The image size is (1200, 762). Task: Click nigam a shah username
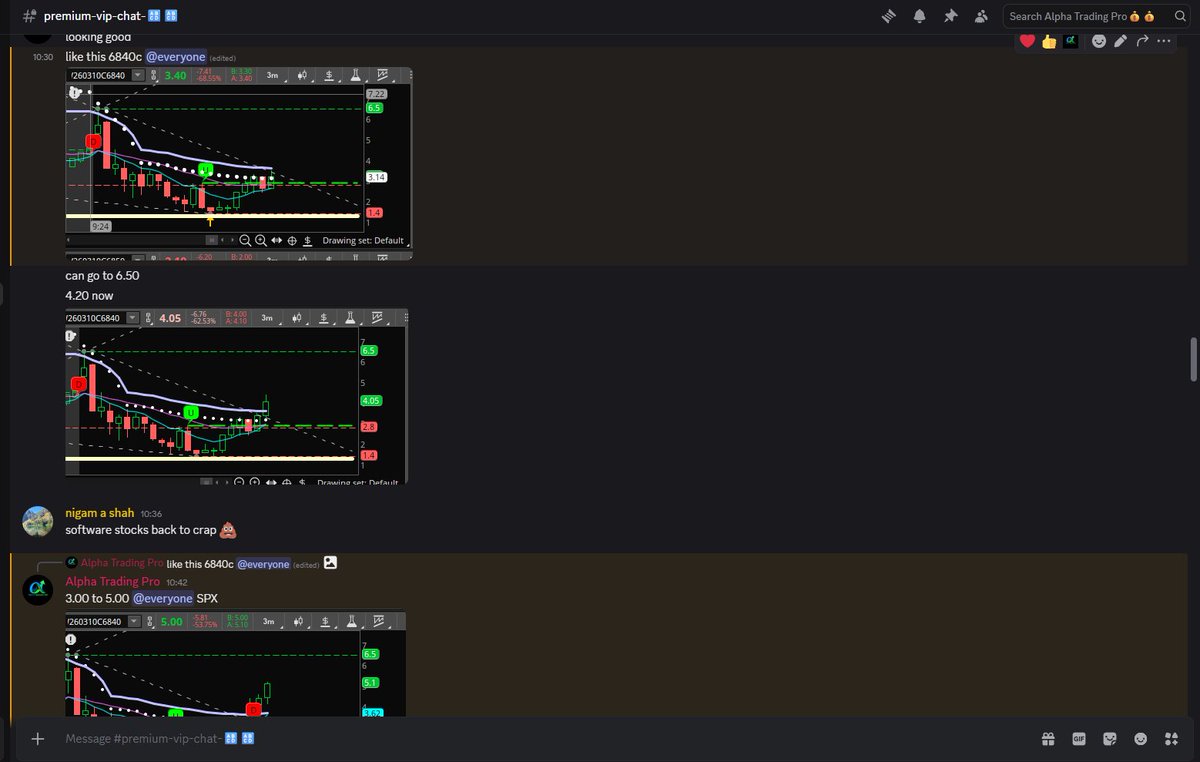click(100, 513)
